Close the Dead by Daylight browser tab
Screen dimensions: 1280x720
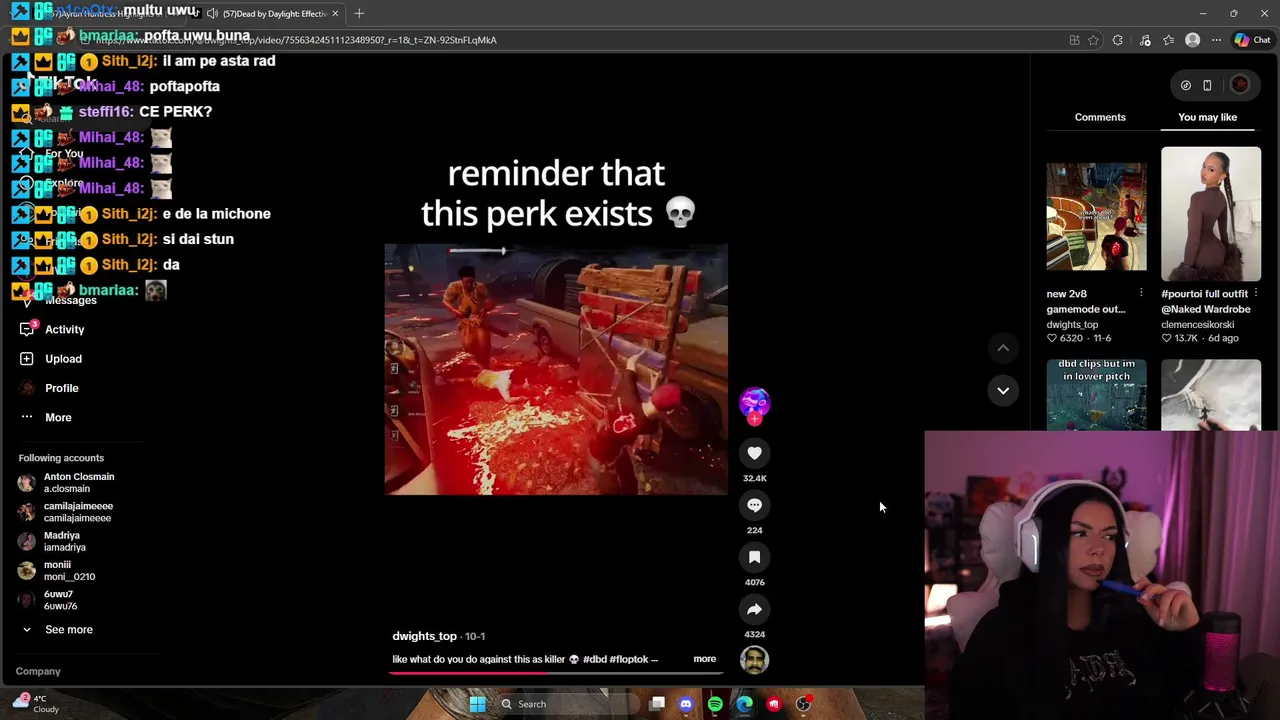point(335,13)
